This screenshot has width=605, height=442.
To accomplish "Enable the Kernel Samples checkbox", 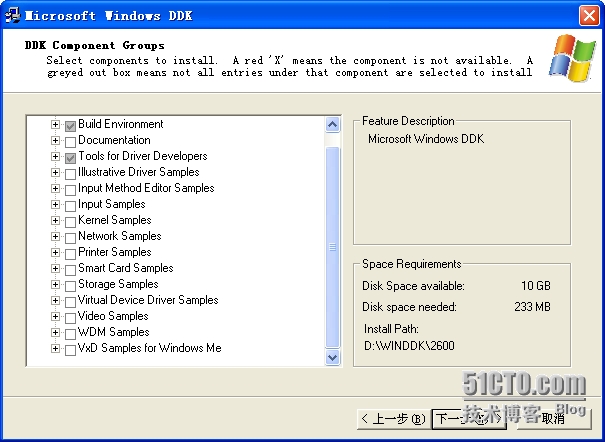I will tap(70, 222).
